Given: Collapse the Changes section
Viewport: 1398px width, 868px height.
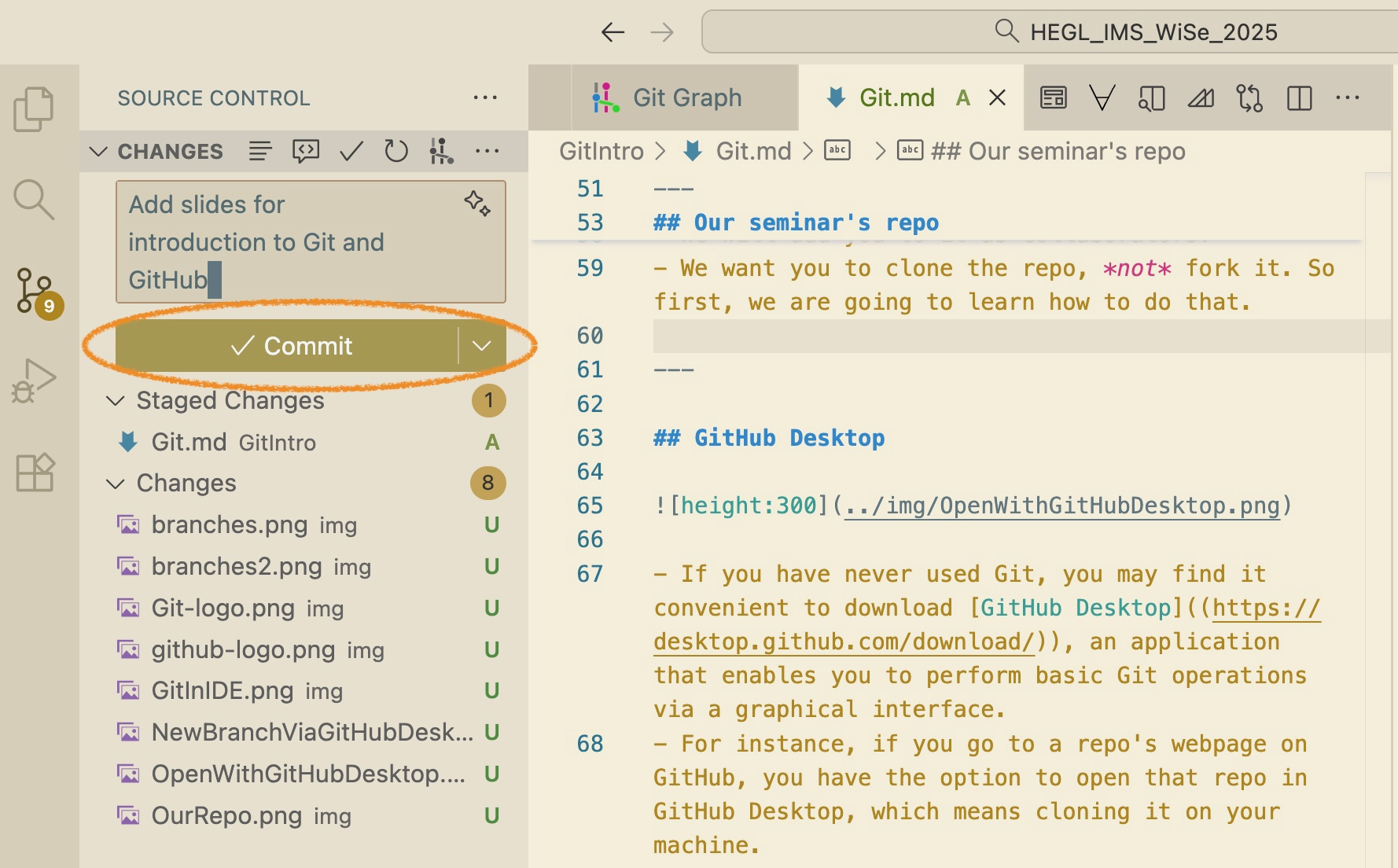Looking at the screenshot, I should coord(115,483).
